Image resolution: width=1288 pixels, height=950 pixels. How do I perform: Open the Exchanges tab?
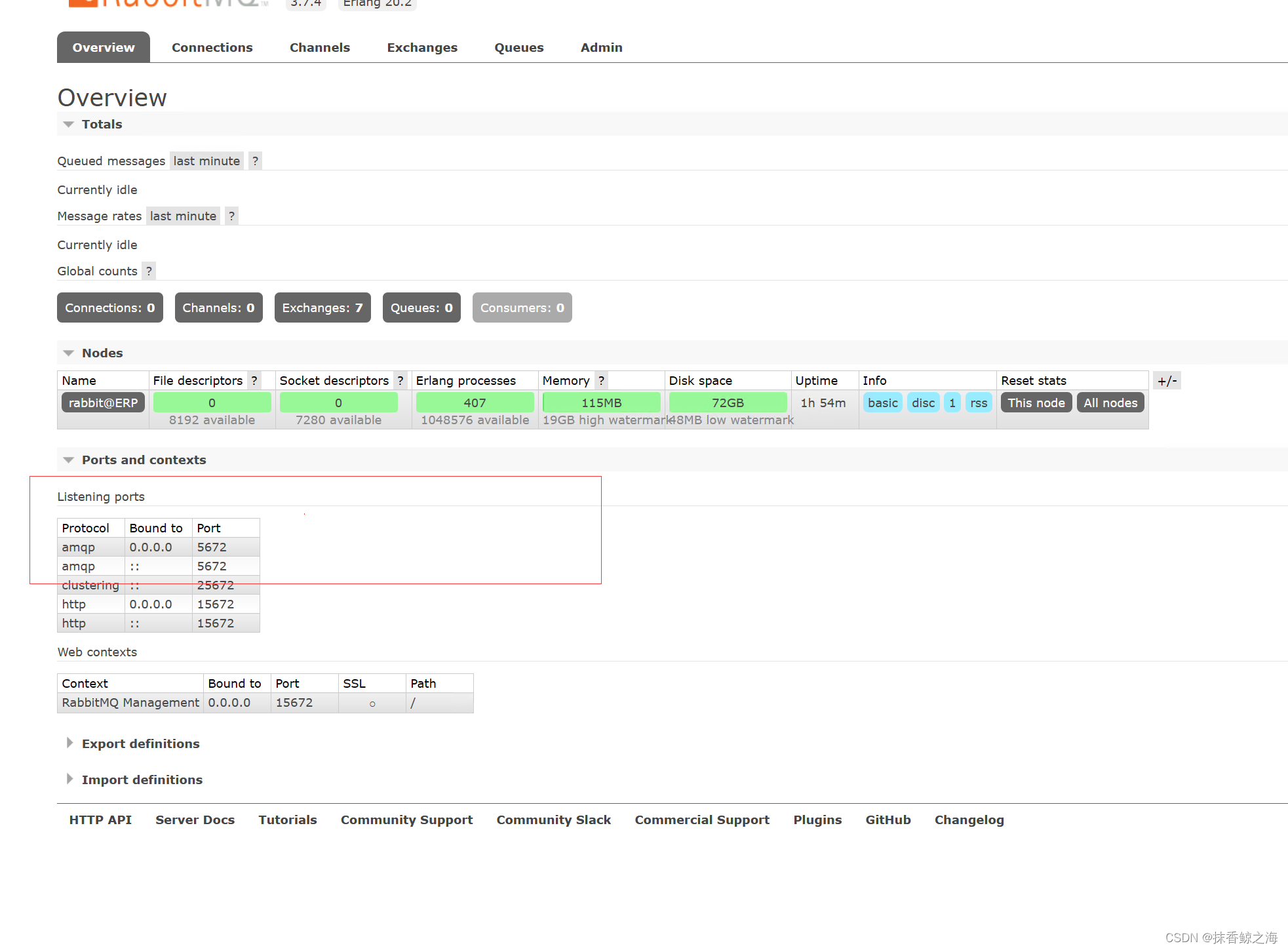pyautogui.click(x=422, y=48)
